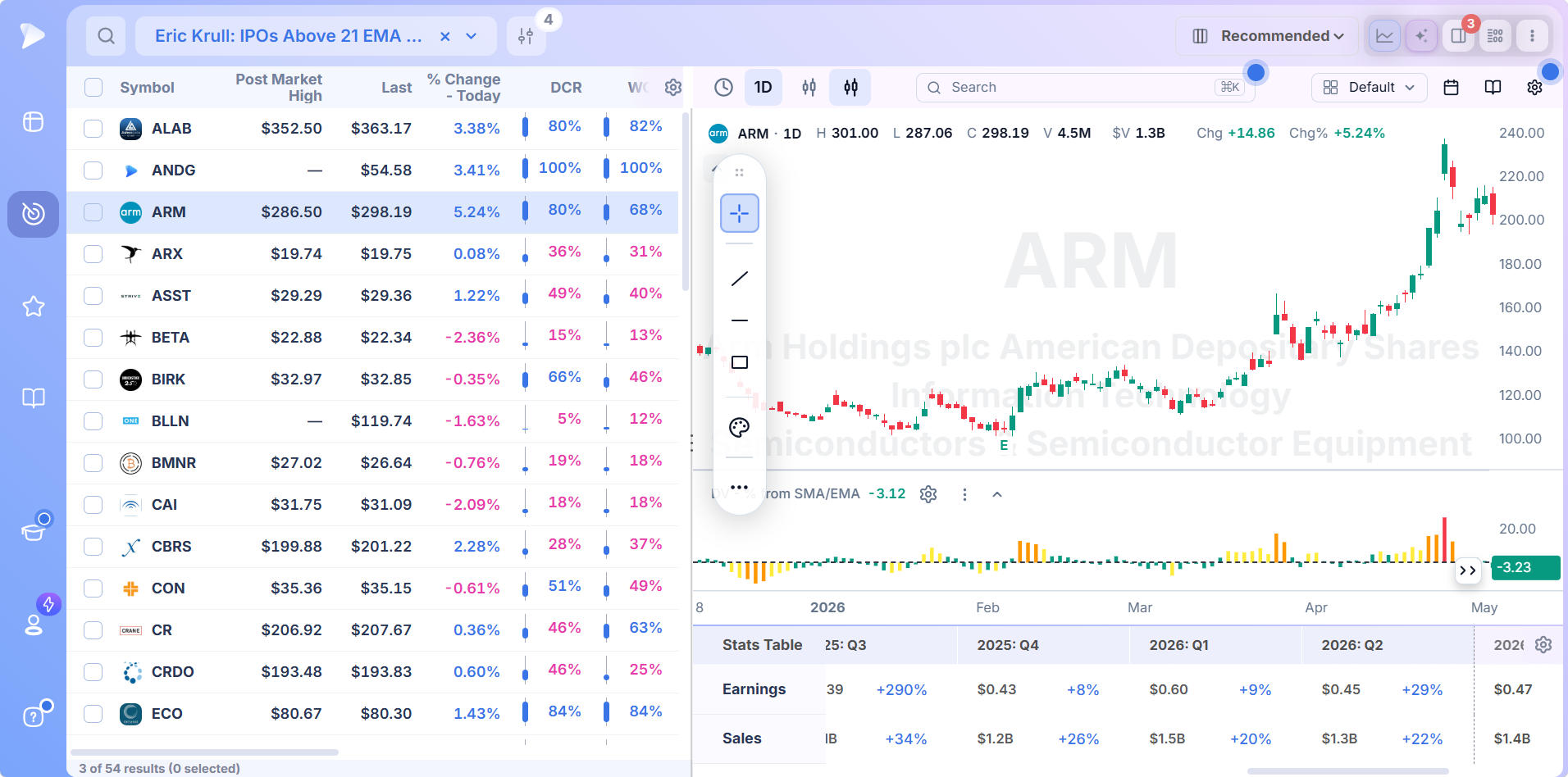Jump to latest bar arrows button
1568x777 pixels.
tap(1468, 570)
